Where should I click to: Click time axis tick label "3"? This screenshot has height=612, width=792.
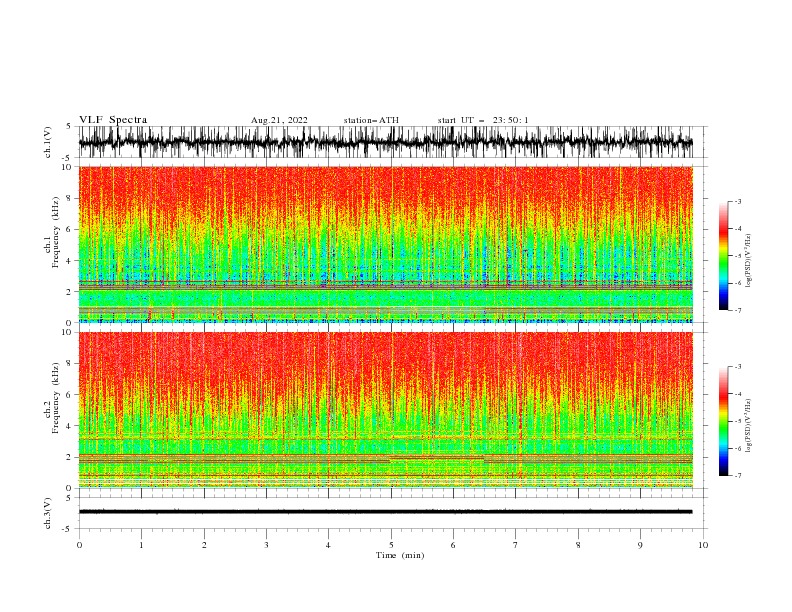tap(266, 545)
